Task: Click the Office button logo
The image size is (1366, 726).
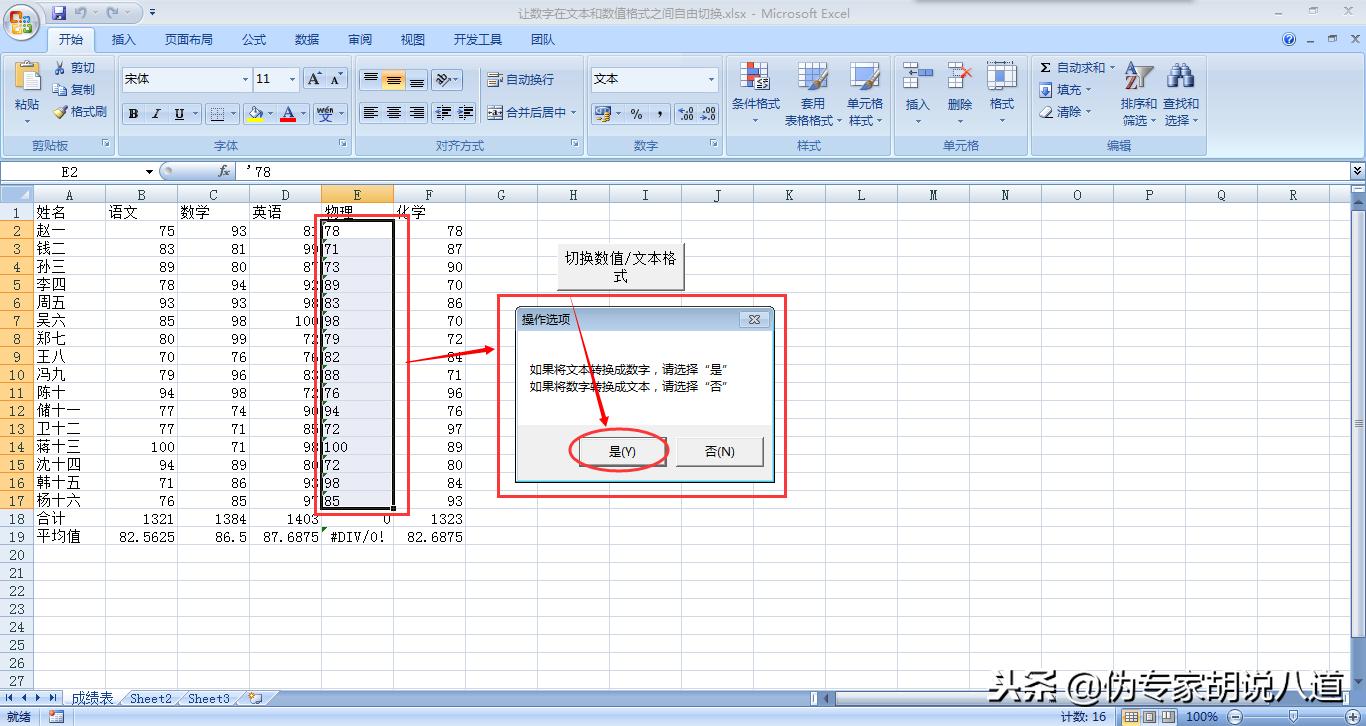Action: click(x=22, y=20)
